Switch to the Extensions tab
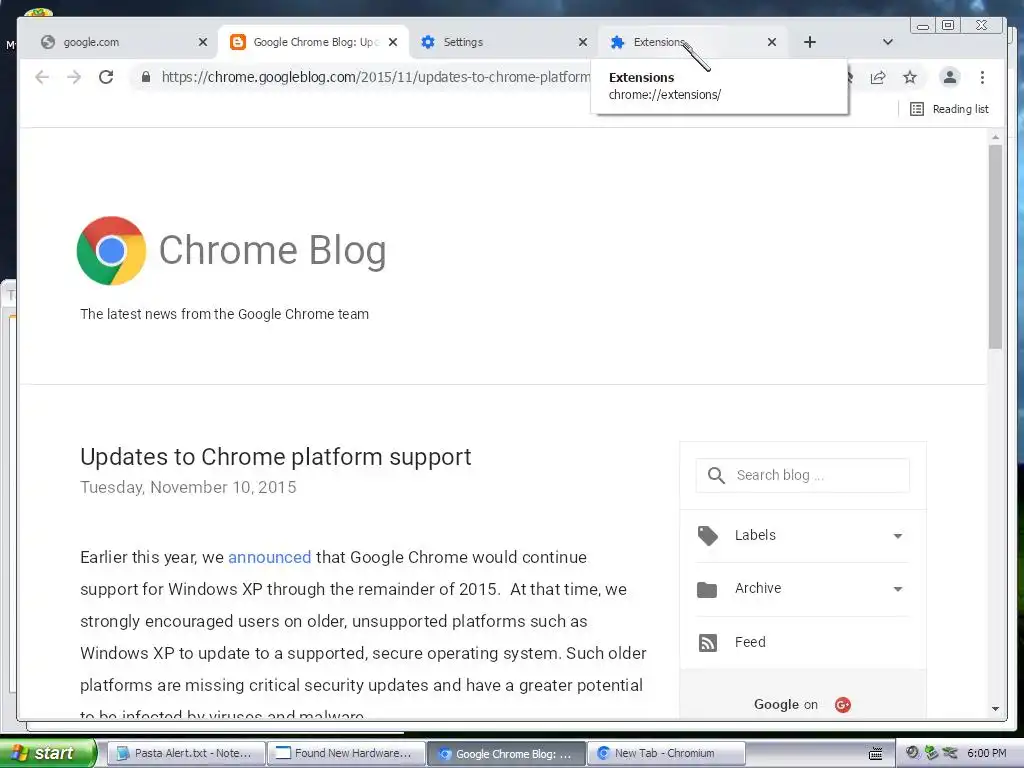 (692, 42)
